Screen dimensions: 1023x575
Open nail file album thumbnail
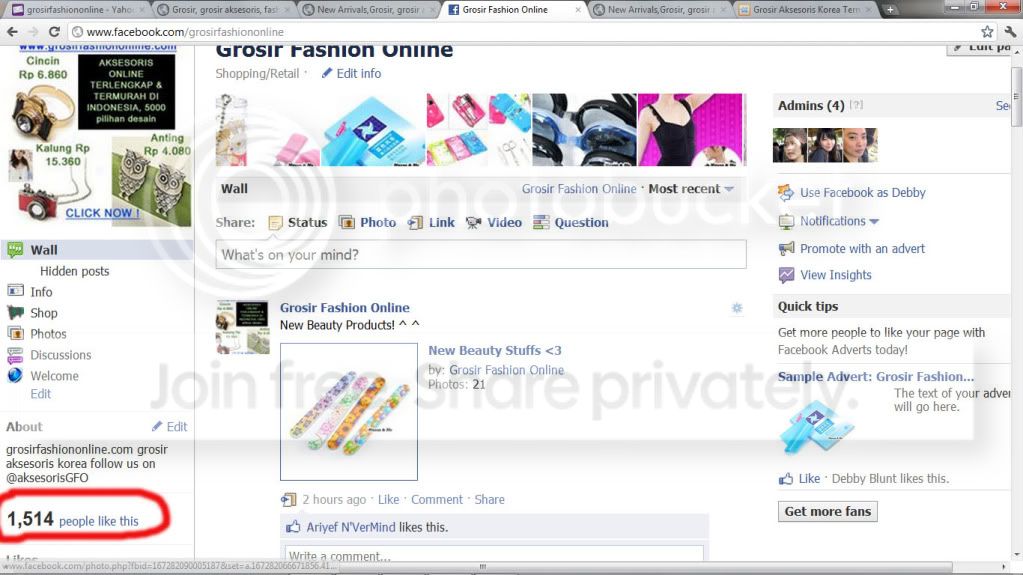(349, 412)
